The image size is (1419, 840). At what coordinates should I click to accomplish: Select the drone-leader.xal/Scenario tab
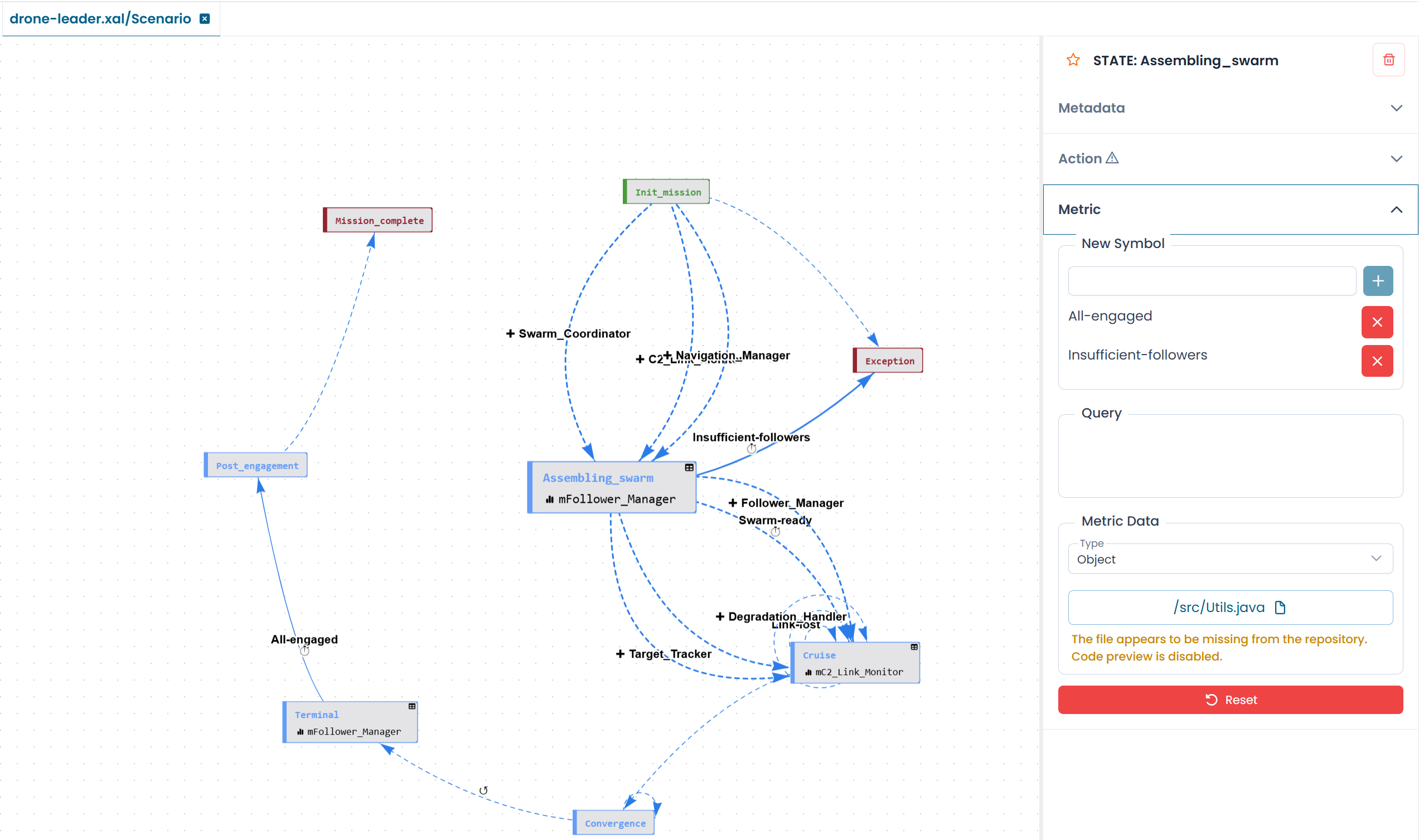tap(100, 19)
